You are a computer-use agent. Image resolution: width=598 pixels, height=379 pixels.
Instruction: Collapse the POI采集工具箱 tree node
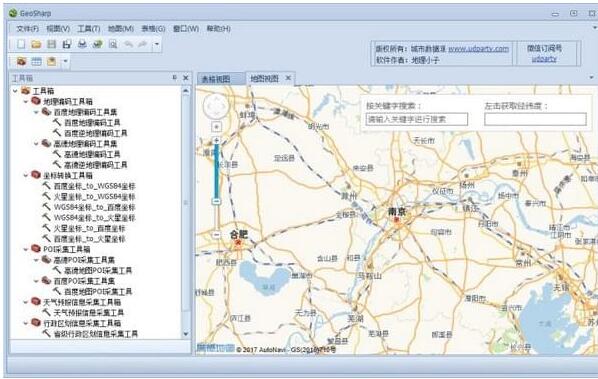click(26, 249)
